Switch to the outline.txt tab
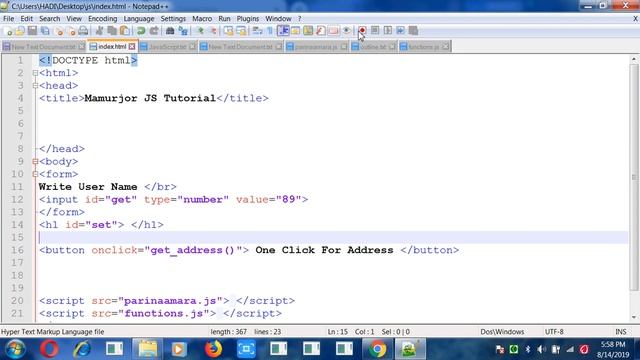640x360 pixels. coord(373,47)
